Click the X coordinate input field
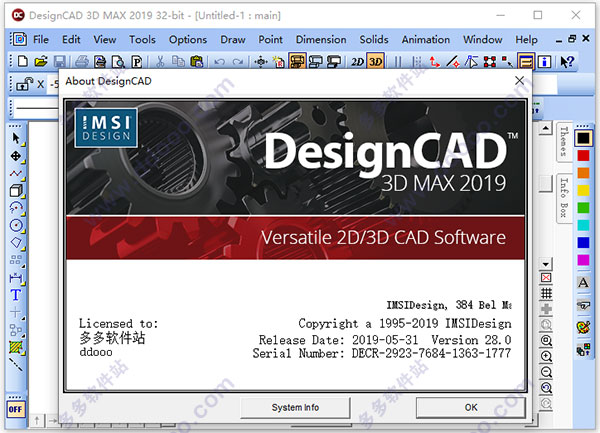Screen dimensions: 600x433 54,84
